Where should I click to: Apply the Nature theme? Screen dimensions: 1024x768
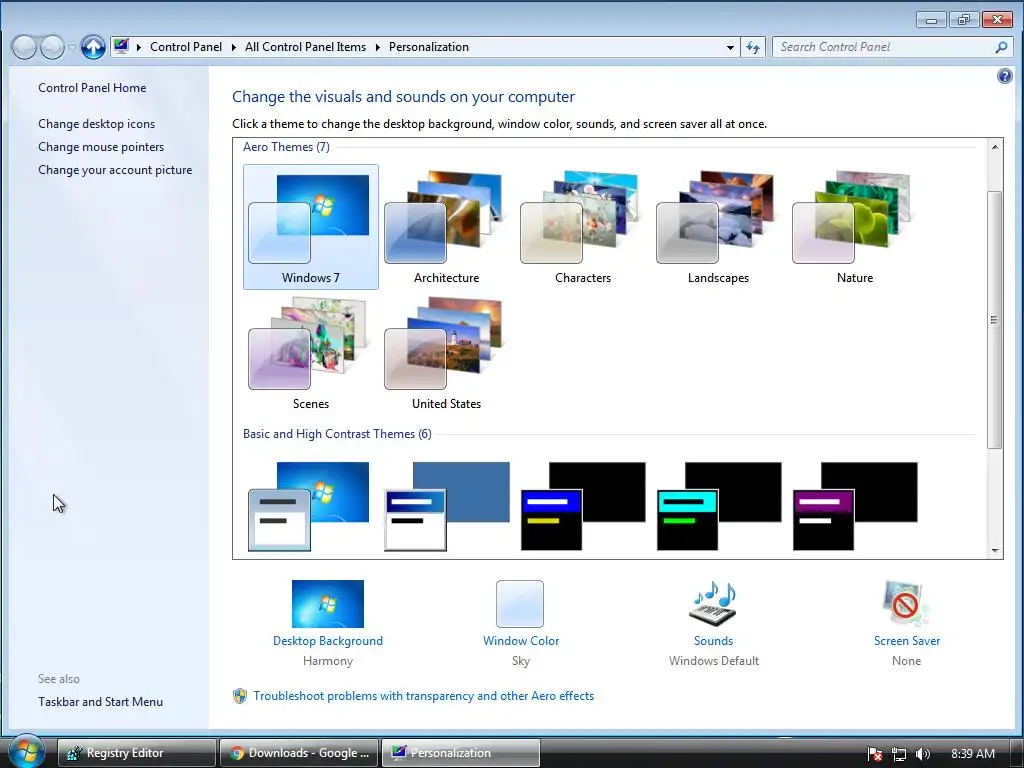854,227
